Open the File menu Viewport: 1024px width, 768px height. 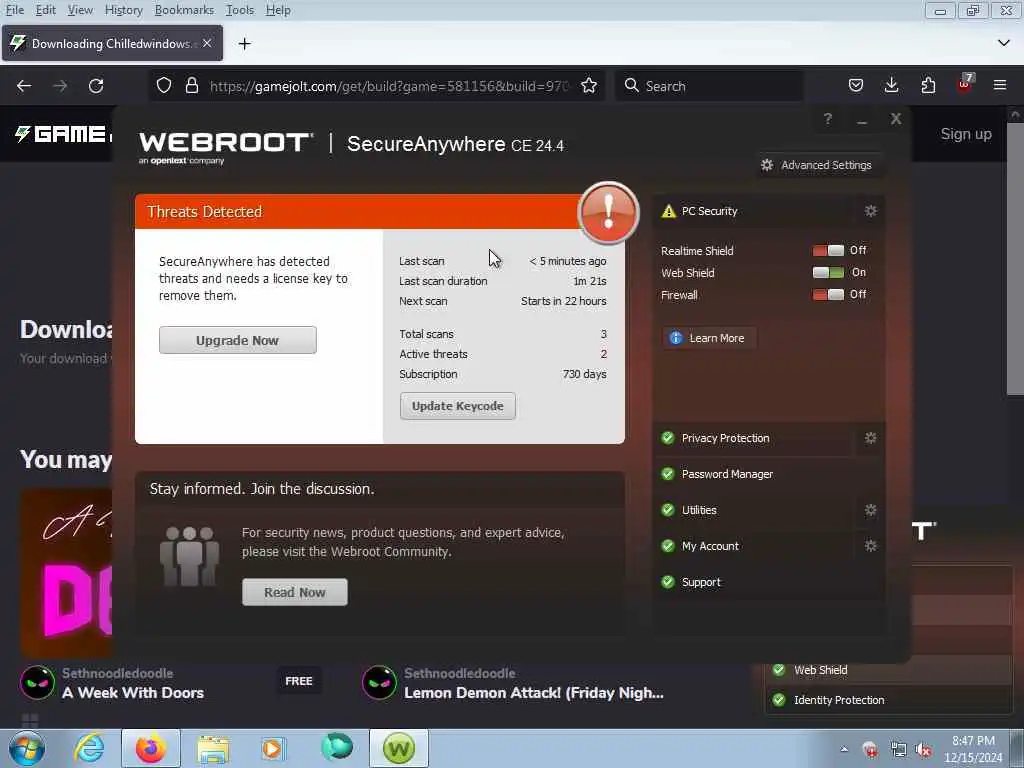[14, 10]
